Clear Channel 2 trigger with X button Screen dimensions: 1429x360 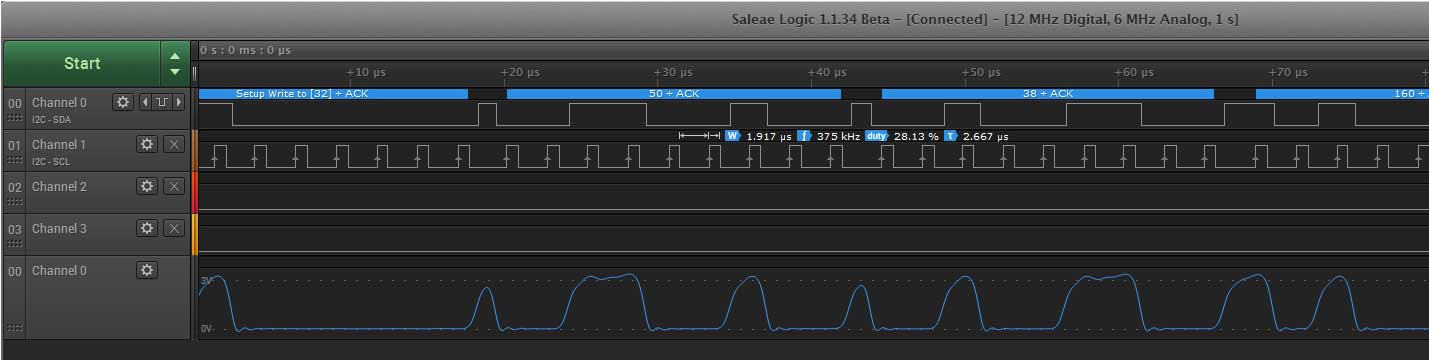point(173,186)
